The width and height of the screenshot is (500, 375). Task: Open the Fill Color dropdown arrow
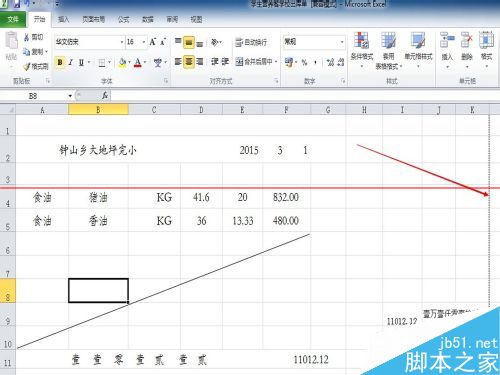129,62
